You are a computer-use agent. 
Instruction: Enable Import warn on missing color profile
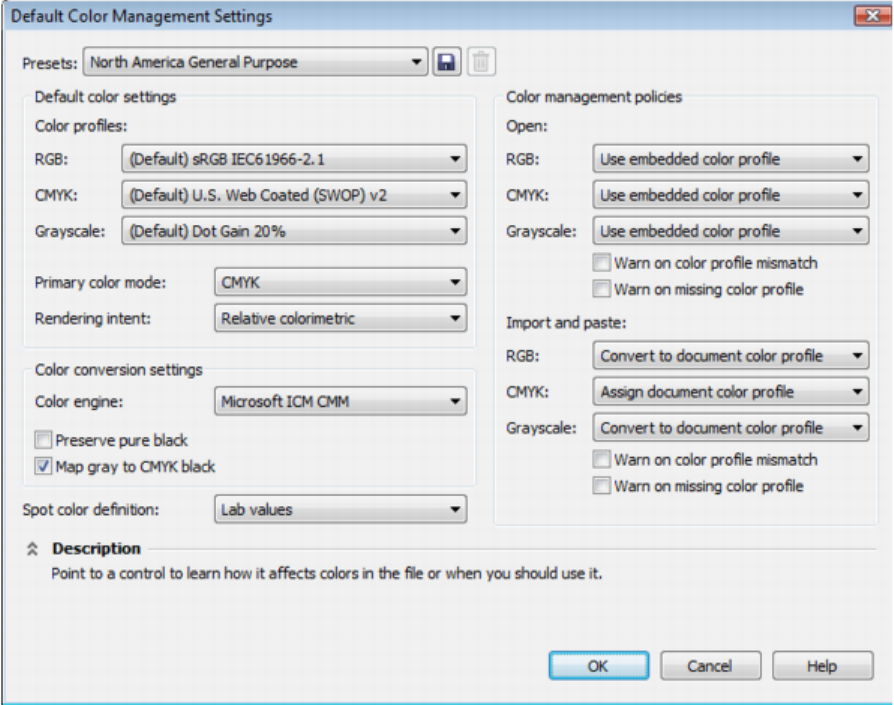click(x=601, y=487)
